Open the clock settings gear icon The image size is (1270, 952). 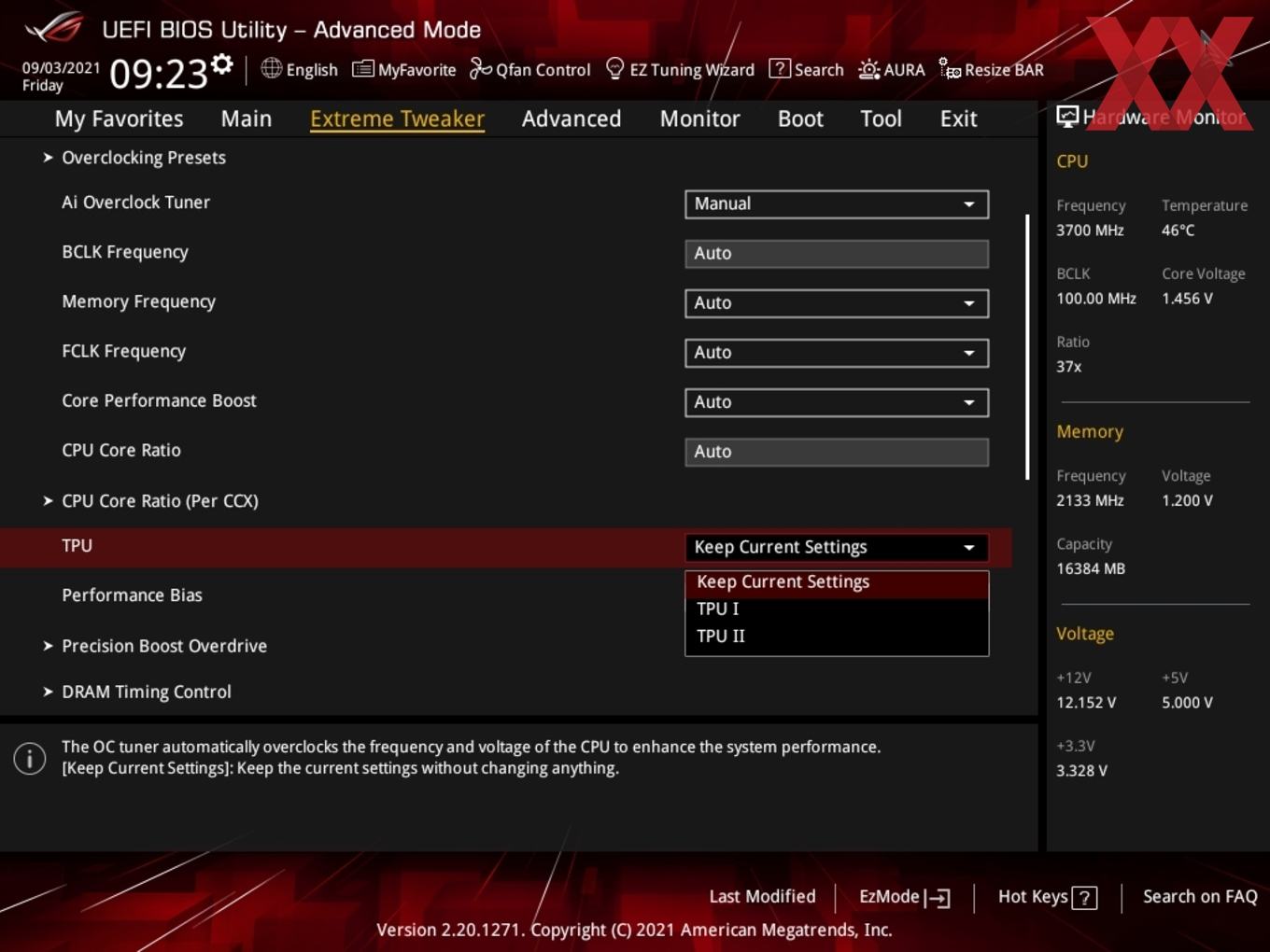tap(222, 64)
